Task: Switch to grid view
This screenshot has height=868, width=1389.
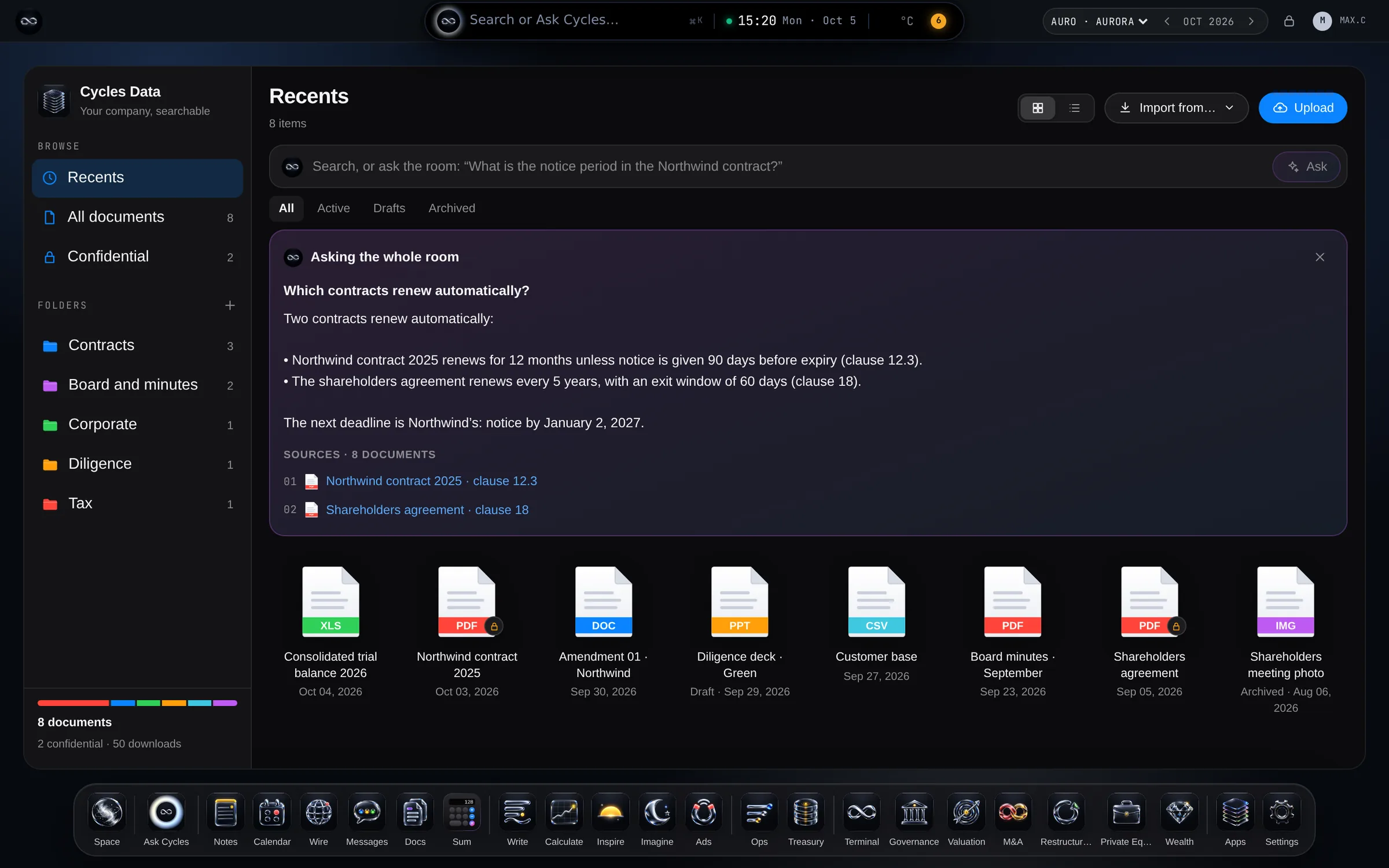Action: click(x=1038, y=108)
